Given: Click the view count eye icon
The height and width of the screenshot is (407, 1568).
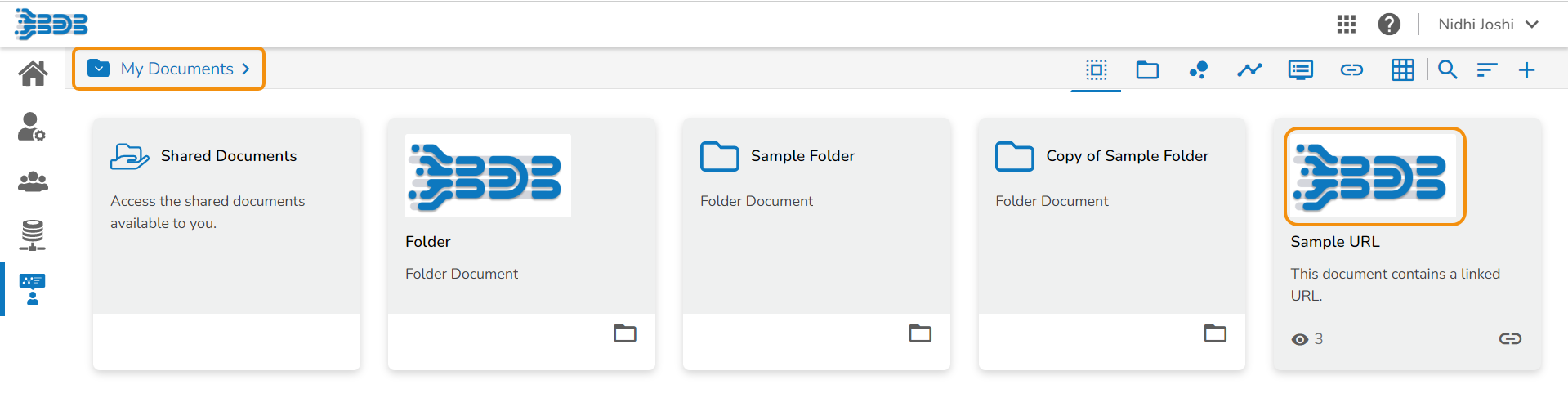Looking at the screenshot, I should (x=1299, y=339).
